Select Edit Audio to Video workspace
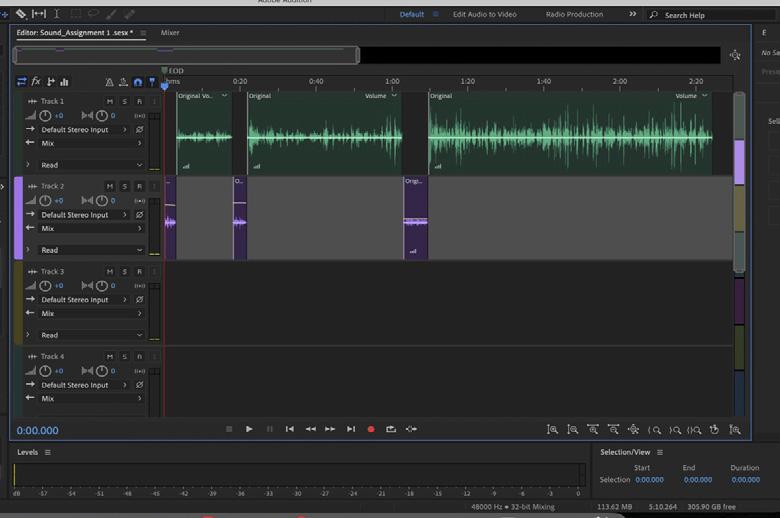Image resolution: width=780 pixels, height=518 pixels. pyautogui.click(x=484, y=15)
